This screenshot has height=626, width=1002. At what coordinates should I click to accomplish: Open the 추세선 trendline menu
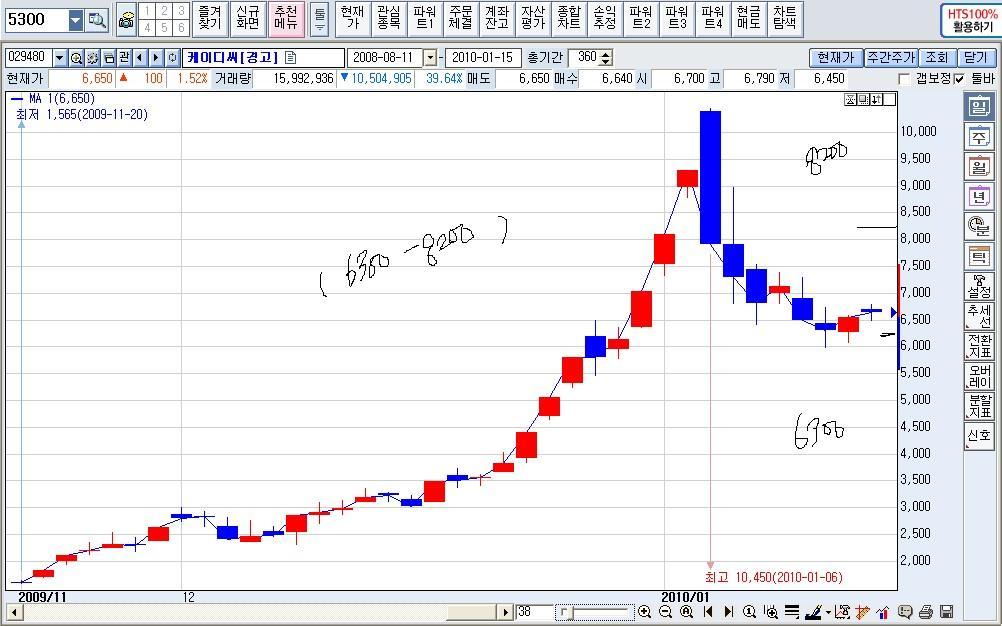978,316
